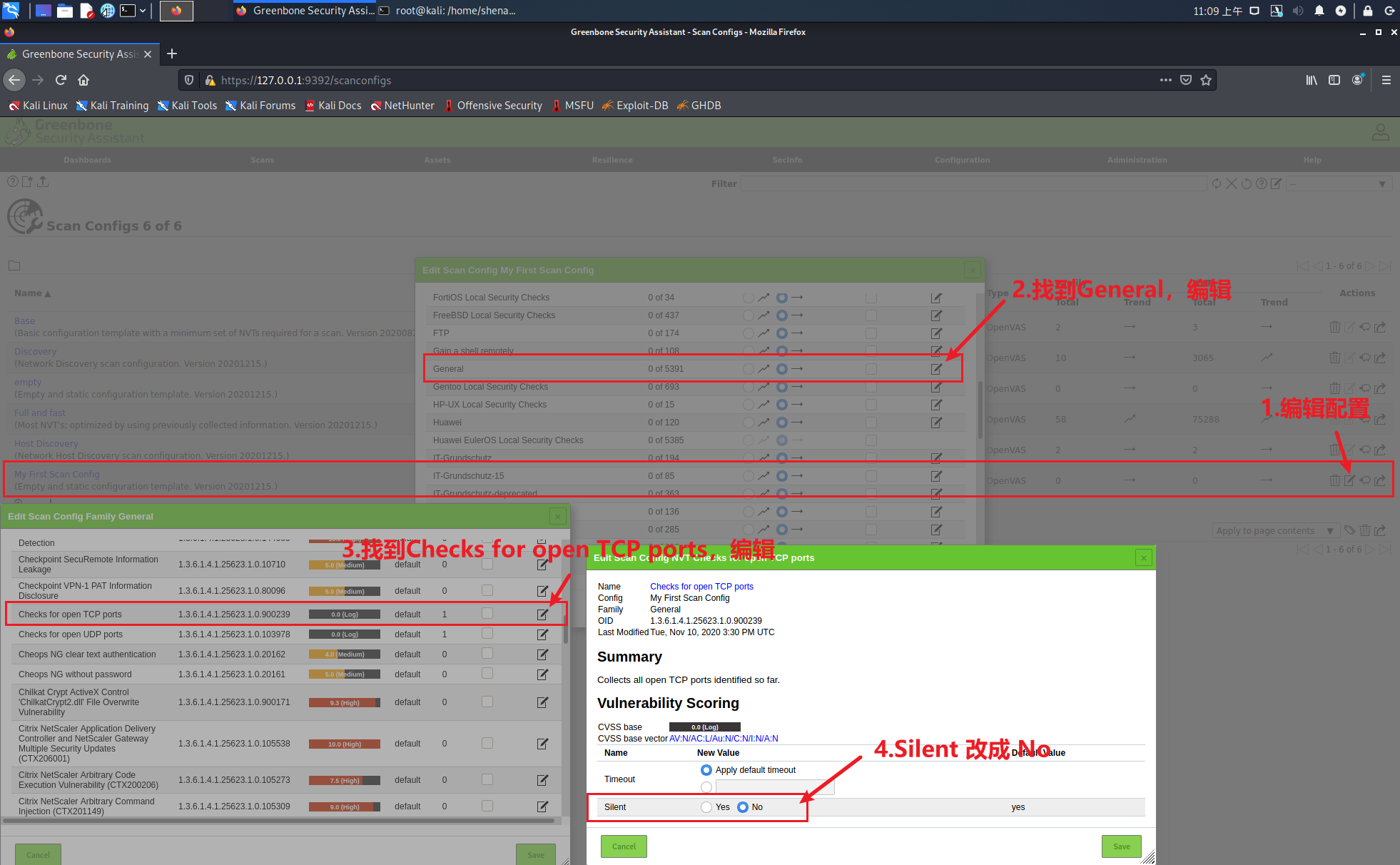Image resolution: width=1400 pixels, height=865 pixels.
Task: Click the custom timeout input field
Action: click(x=774, y=787)
